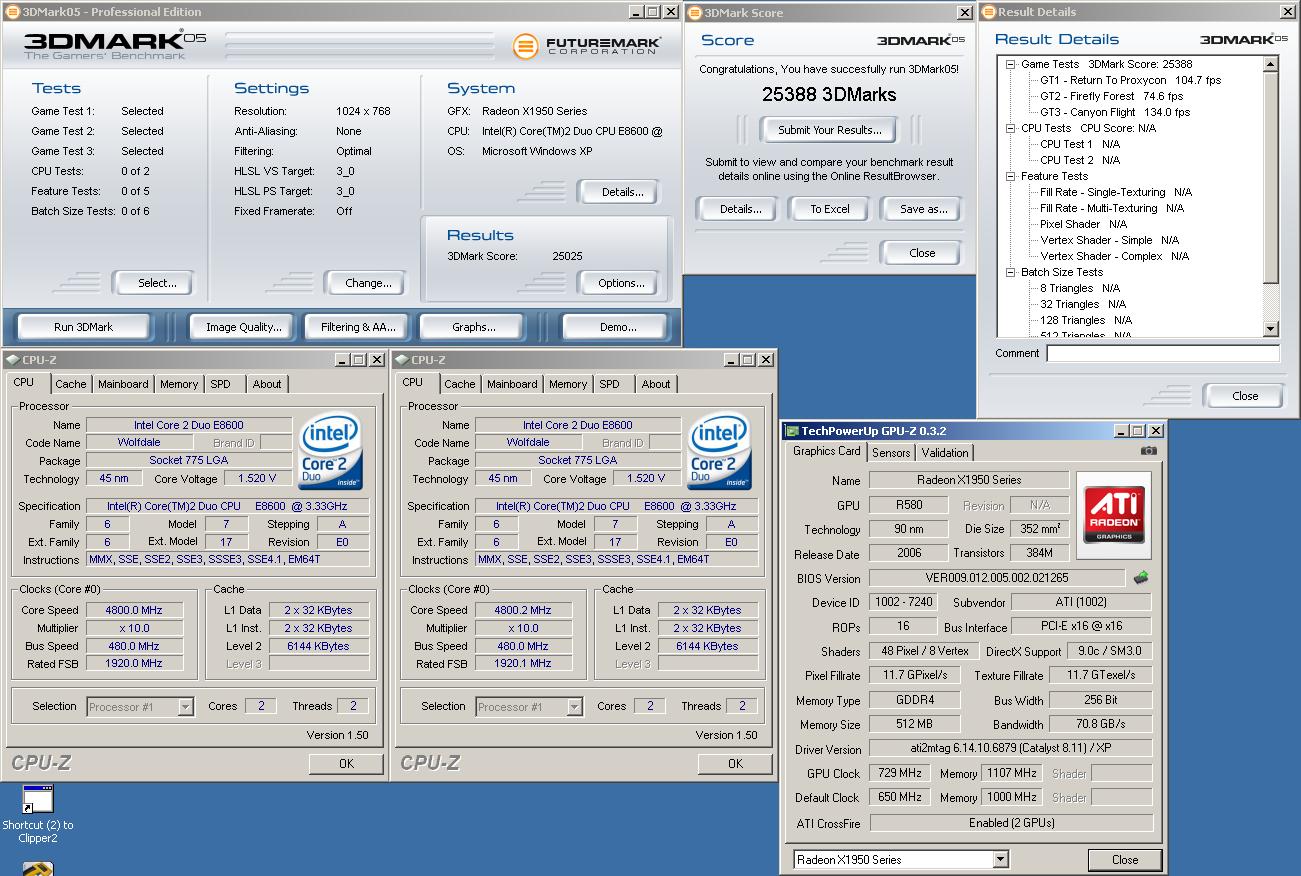This screenshot has height=876, width=1301.
Task: Collapse the Game Tests tree node
Action: point(1011,64)
